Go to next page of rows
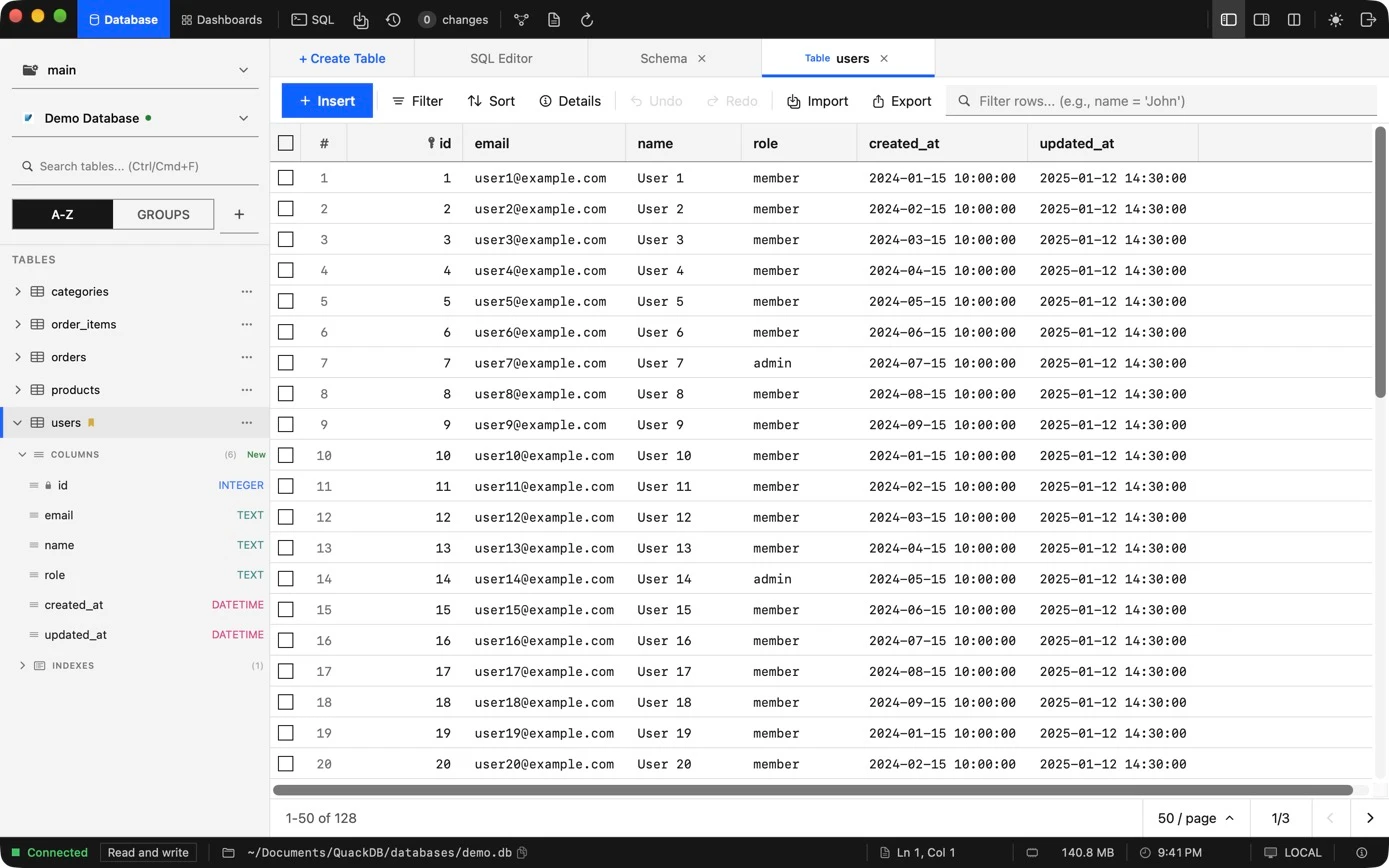The height and width of the screenshot is (868, 1389). (x=1370, y=818)
